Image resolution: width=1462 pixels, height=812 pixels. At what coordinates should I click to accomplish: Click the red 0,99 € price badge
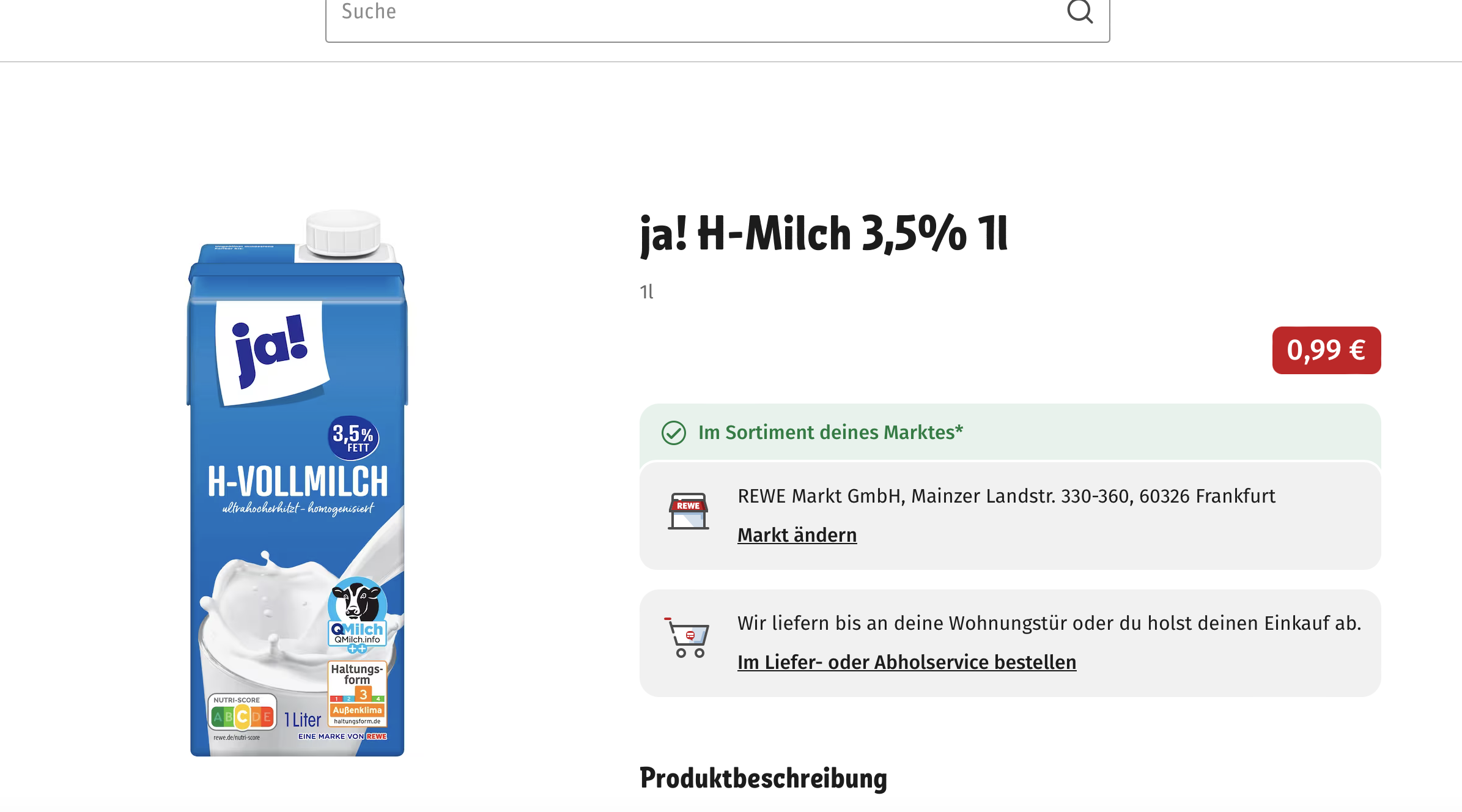pos(1326,350)
